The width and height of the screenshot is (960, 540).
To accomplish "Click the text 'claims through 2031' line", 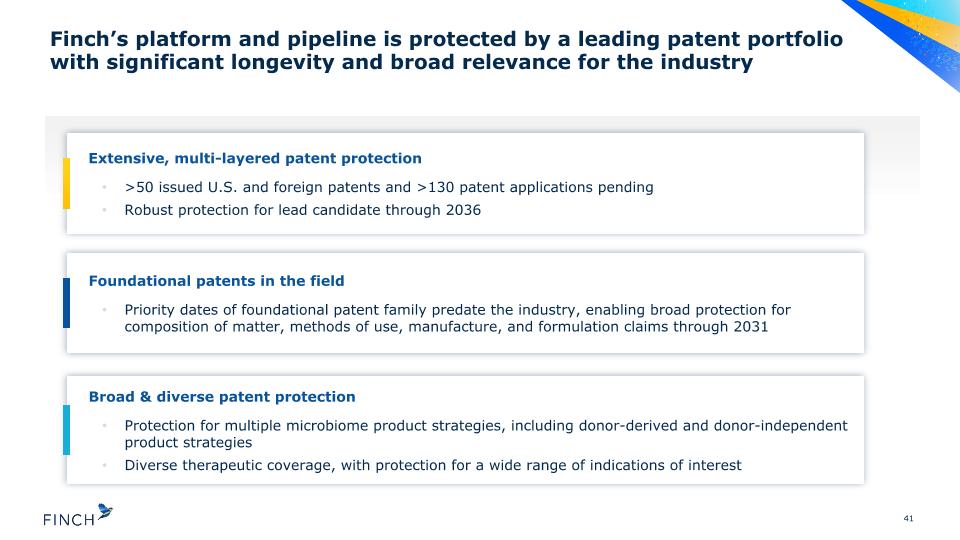I will (x=446, y=327).
